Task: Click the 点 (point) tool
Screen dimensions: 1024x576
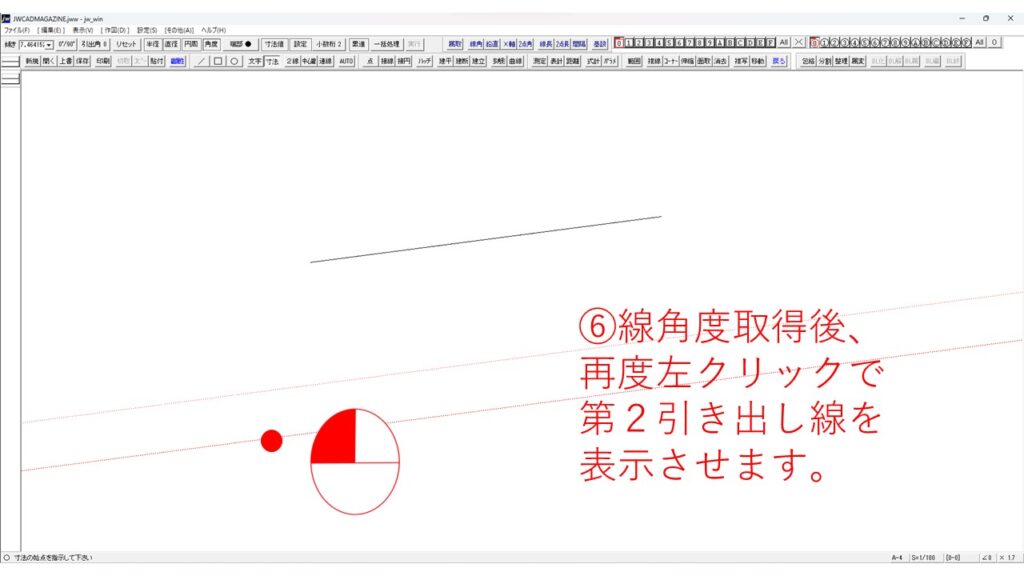Action: tap(370, 61)
